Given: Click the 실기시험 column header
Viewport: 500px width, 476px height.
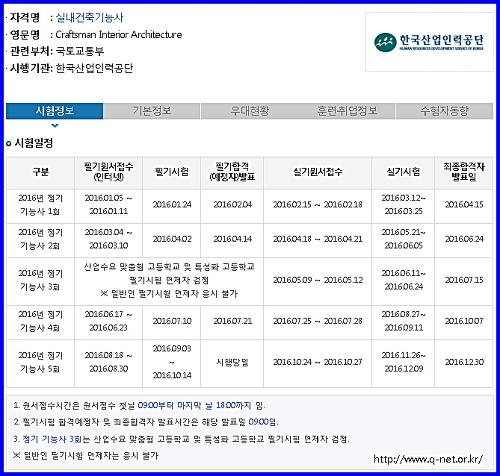Looking at the screenshot, I should (403, 172).
